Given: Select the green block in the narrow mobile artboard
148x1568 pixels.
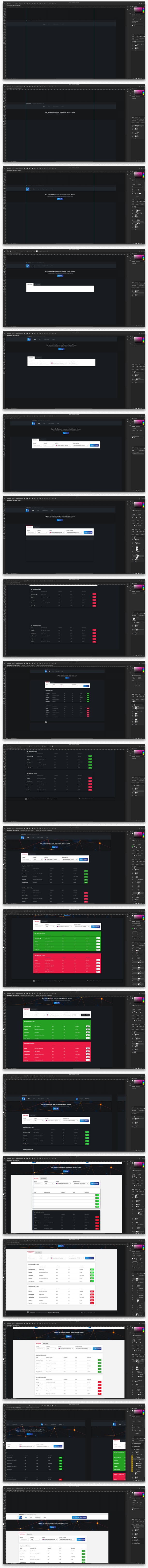Looking at the screenshot, I should click(119, 1461).
